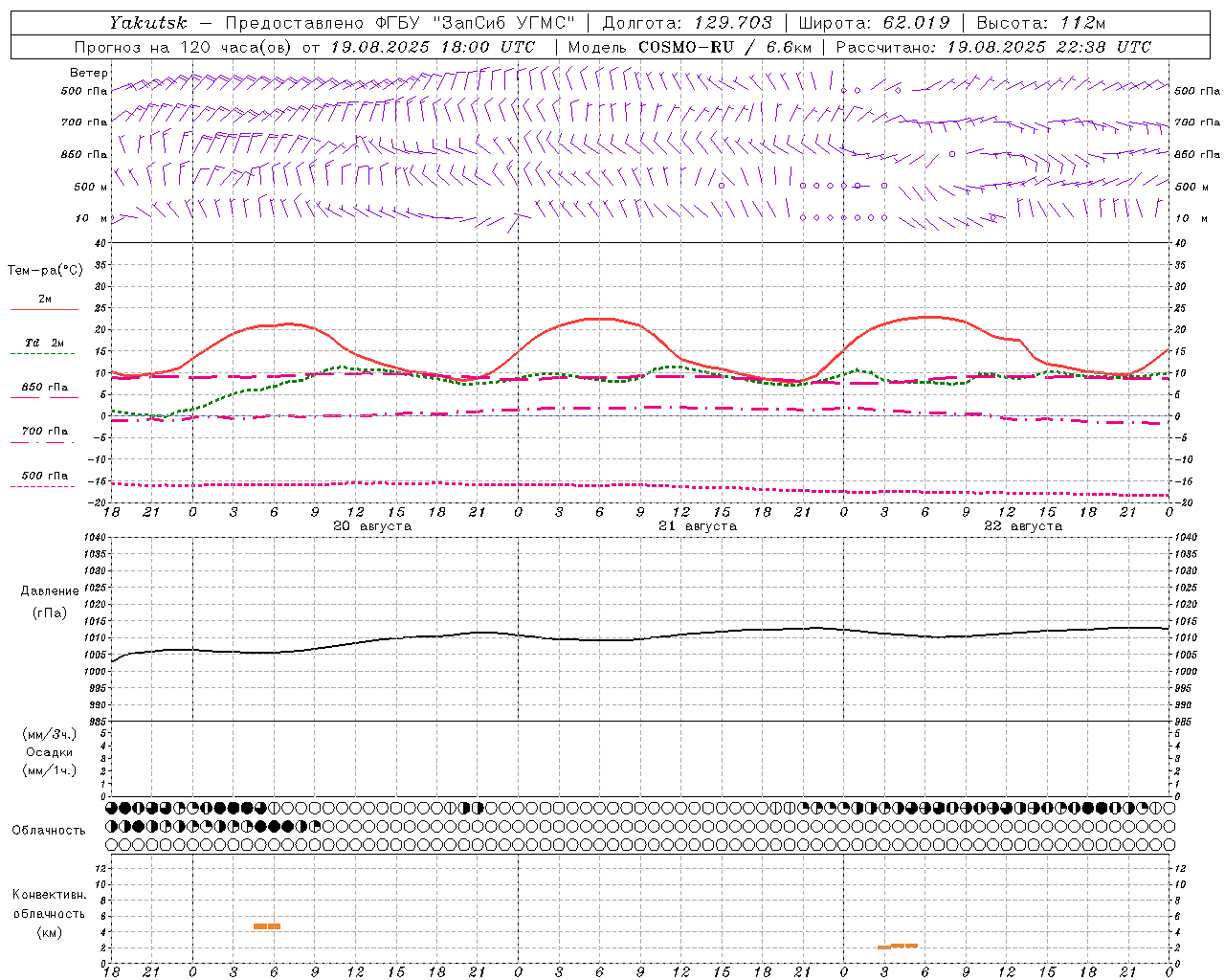Click the "Давление" pressure label
The height and width of the screenshot is (980, 1225).
click(50, 591)
